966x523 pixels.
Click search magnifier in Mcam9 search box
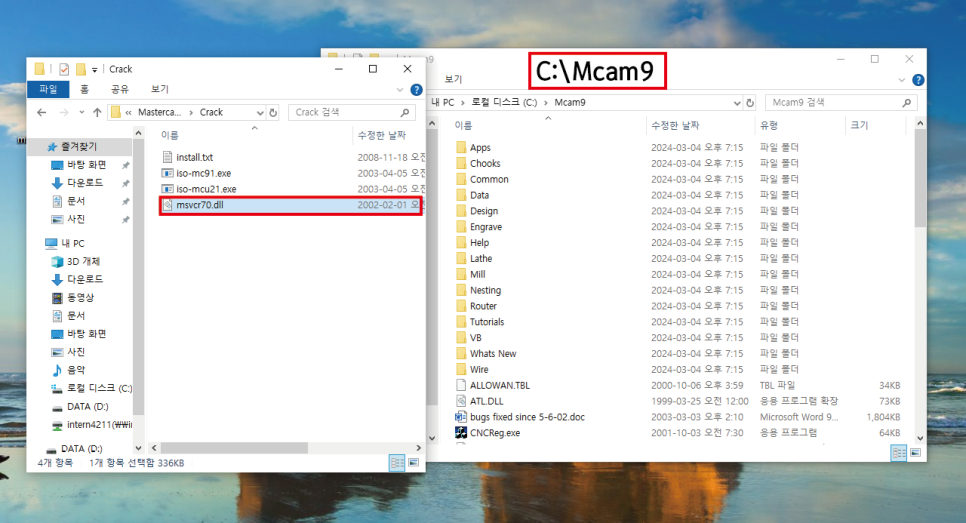click(906, 103)
